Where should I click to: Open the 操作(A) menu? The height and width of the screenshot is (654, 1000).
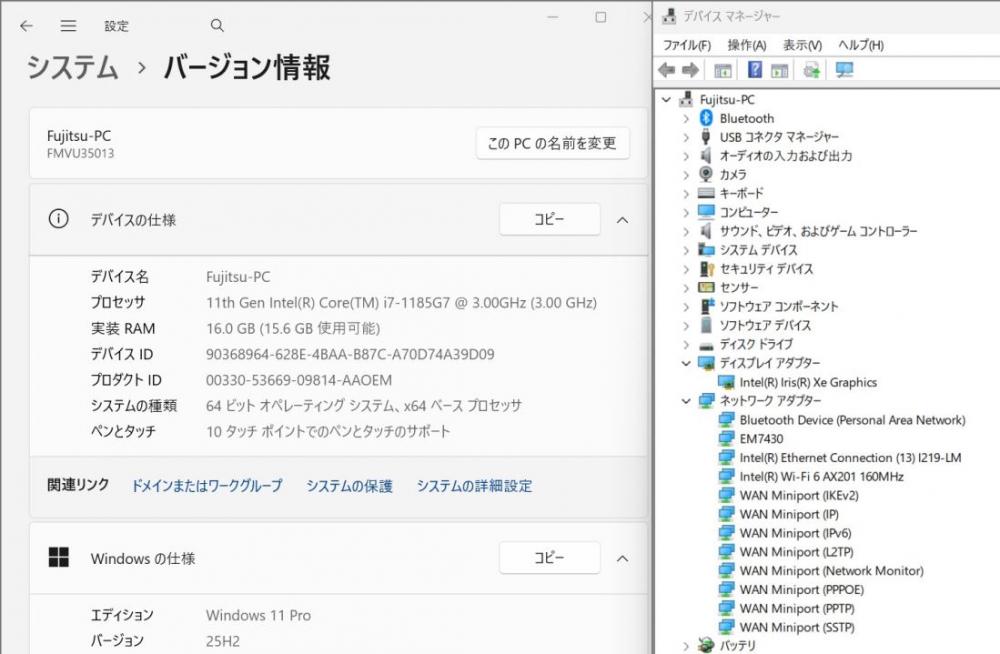click(746, 45)
